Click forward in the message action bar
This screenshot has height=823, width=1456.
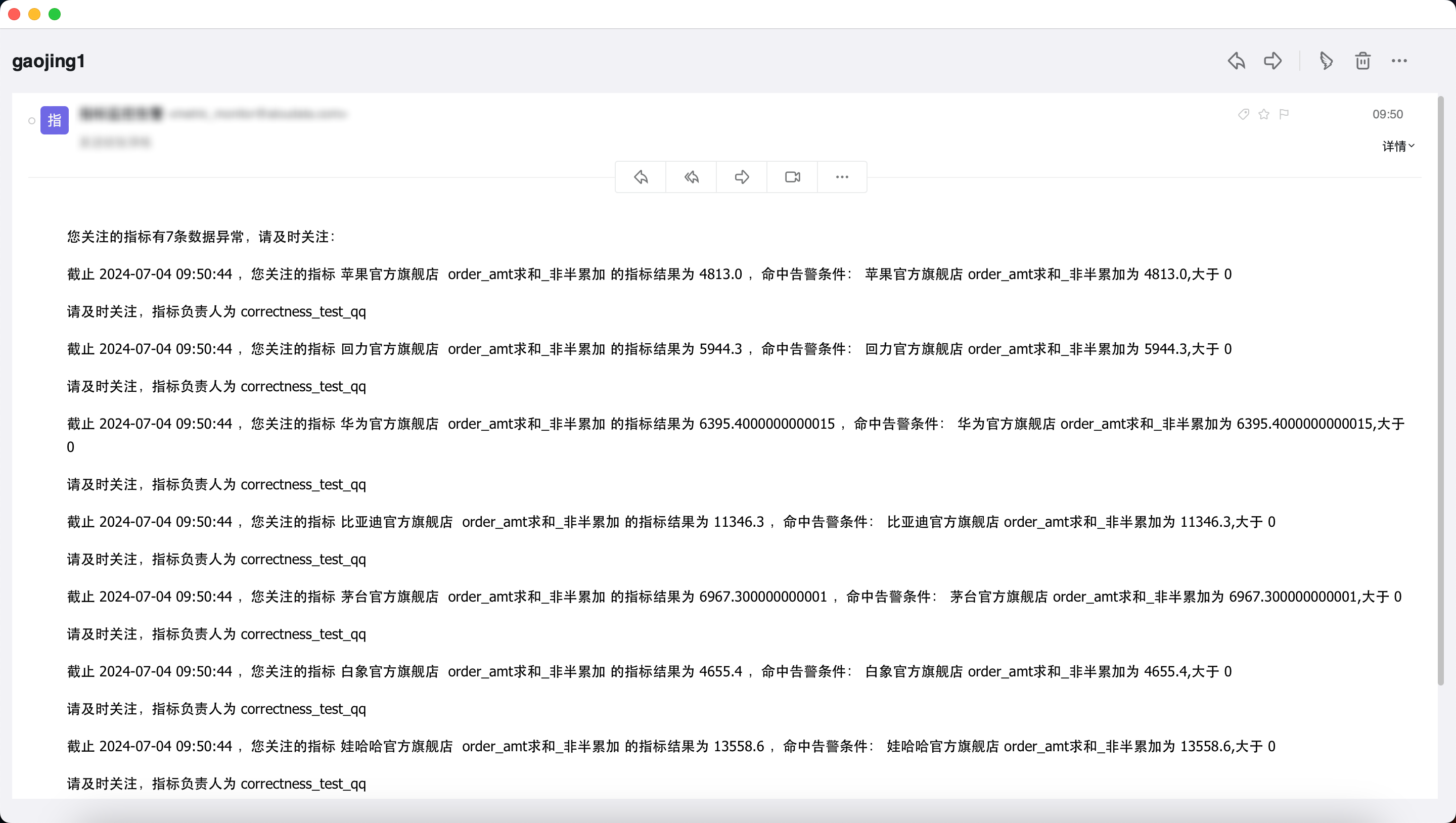click(742, 177)
